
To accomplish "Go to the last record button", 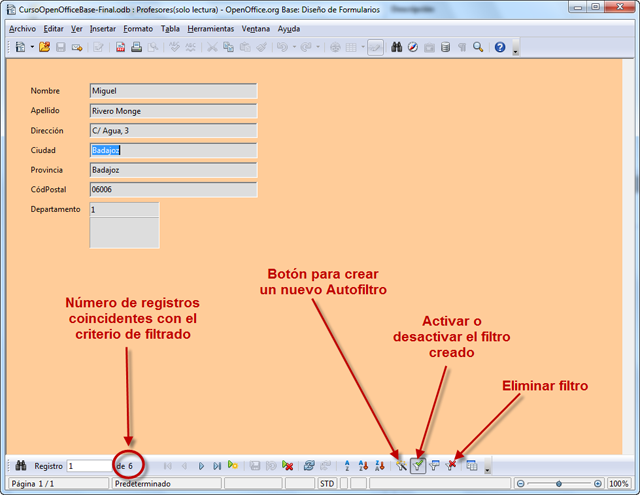I will pyautogui.click(x=217, y=466).
